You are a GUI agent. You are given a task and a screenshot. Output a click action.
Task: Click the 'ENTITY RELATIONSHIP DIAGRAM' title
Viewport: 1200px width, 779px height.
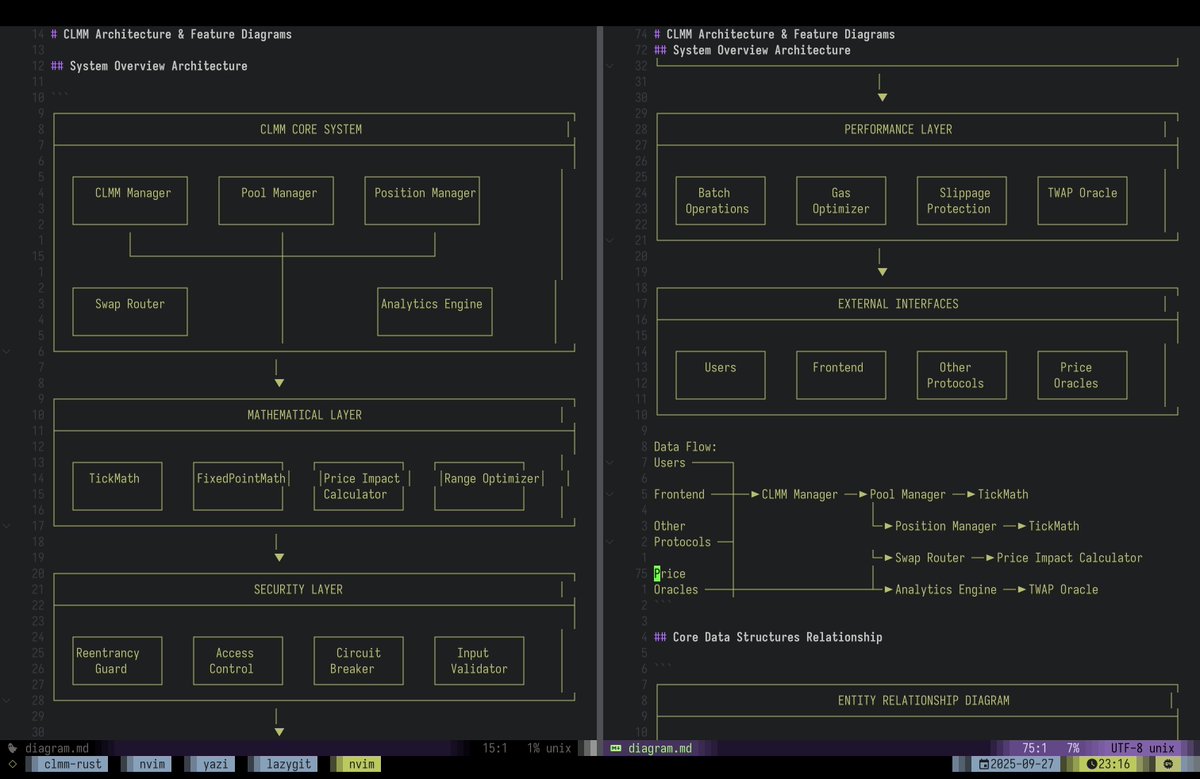coord(923,701)
